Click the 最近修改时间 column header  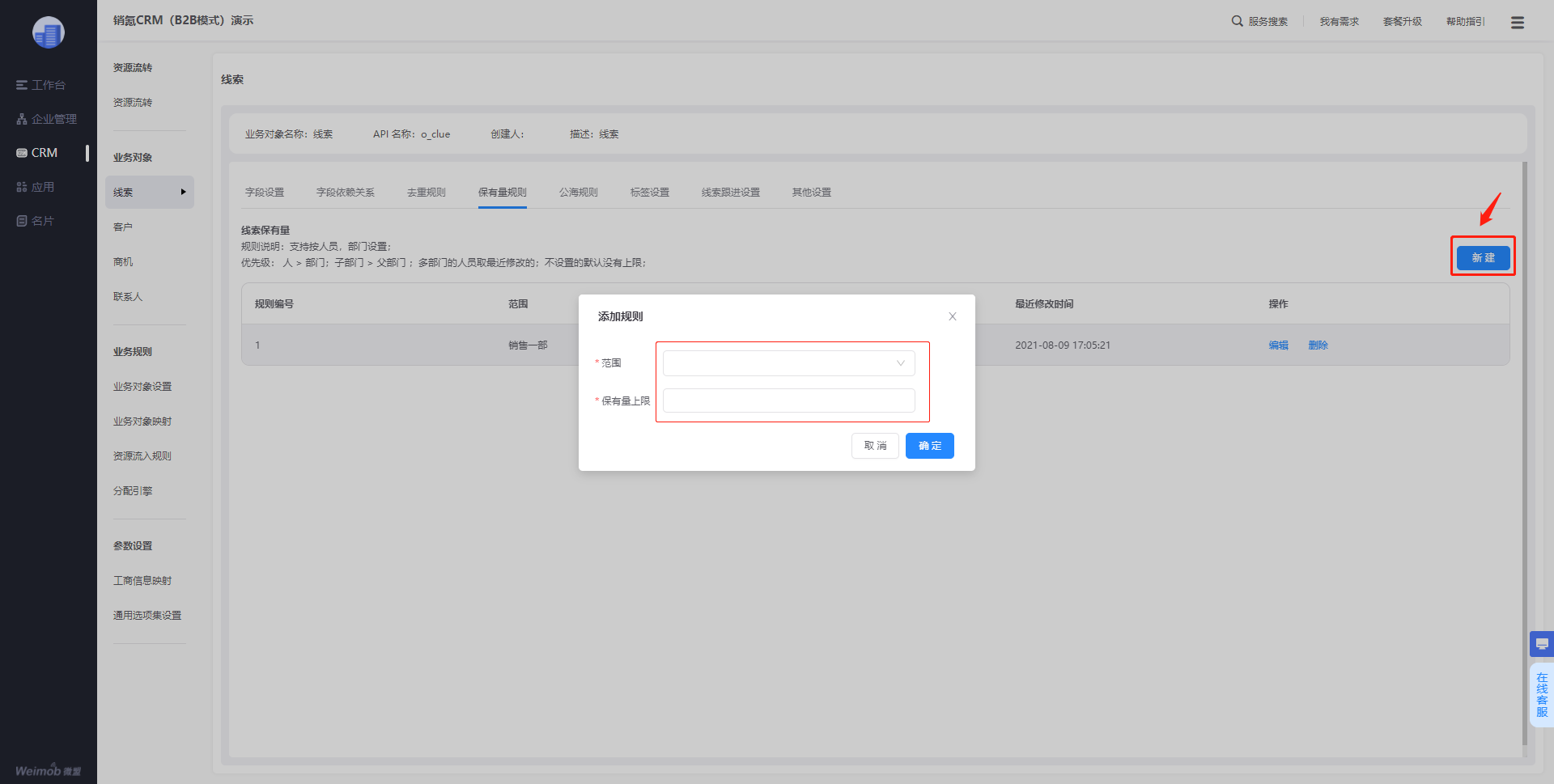click(1044, 304)
